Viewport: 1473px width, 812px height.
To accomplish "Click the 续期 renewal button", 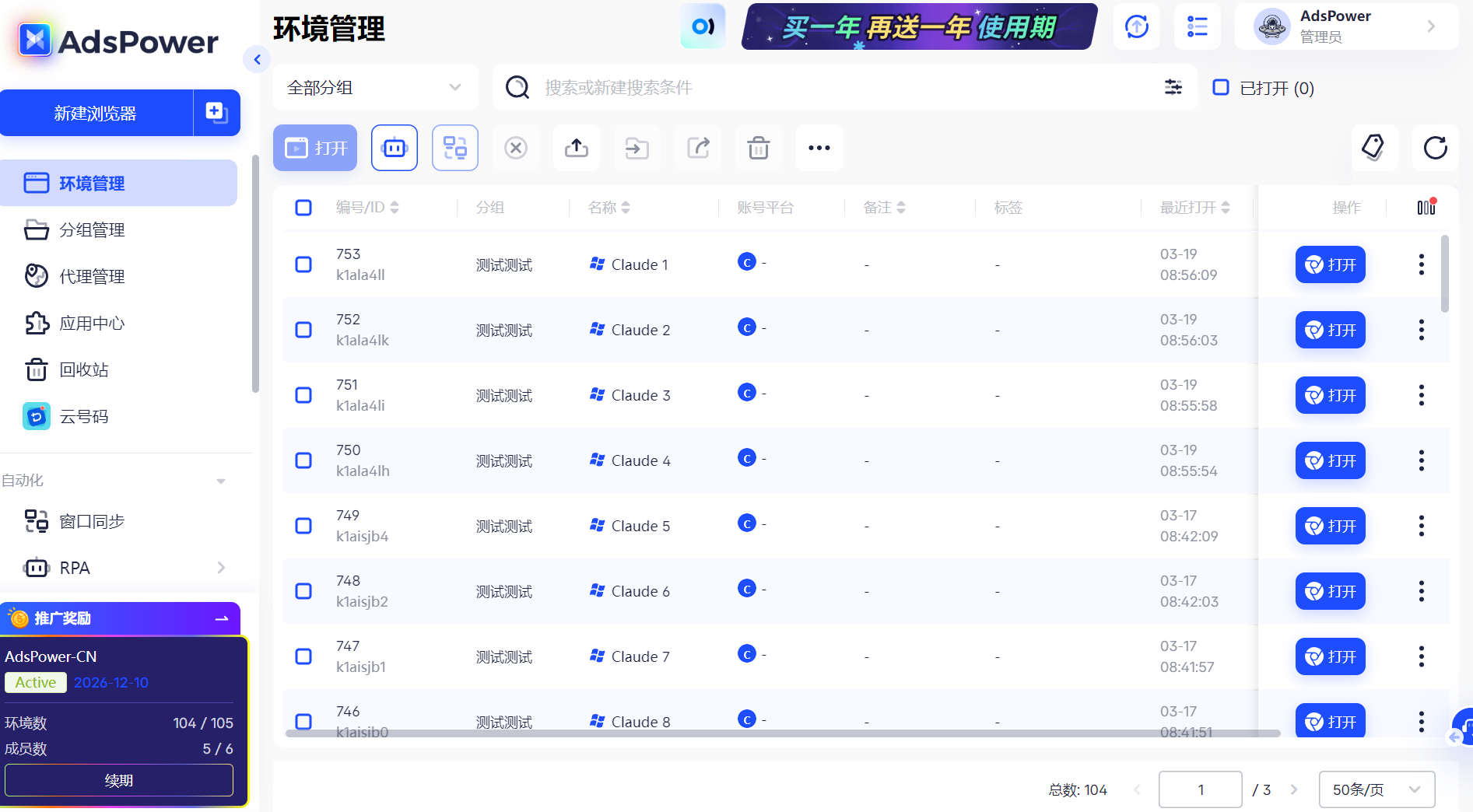I will tap(120, 780).
